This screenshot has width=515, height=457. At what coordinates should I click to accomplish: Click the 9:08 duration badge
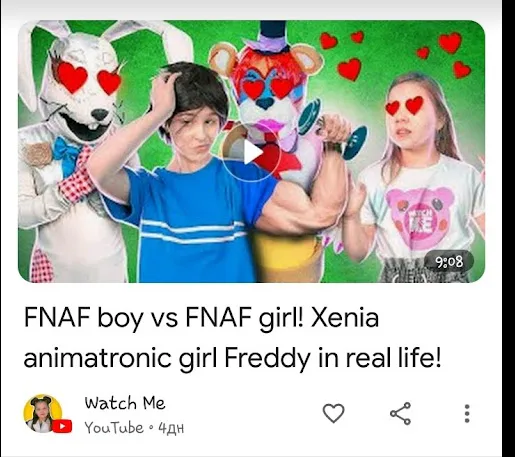click(449, 262)
